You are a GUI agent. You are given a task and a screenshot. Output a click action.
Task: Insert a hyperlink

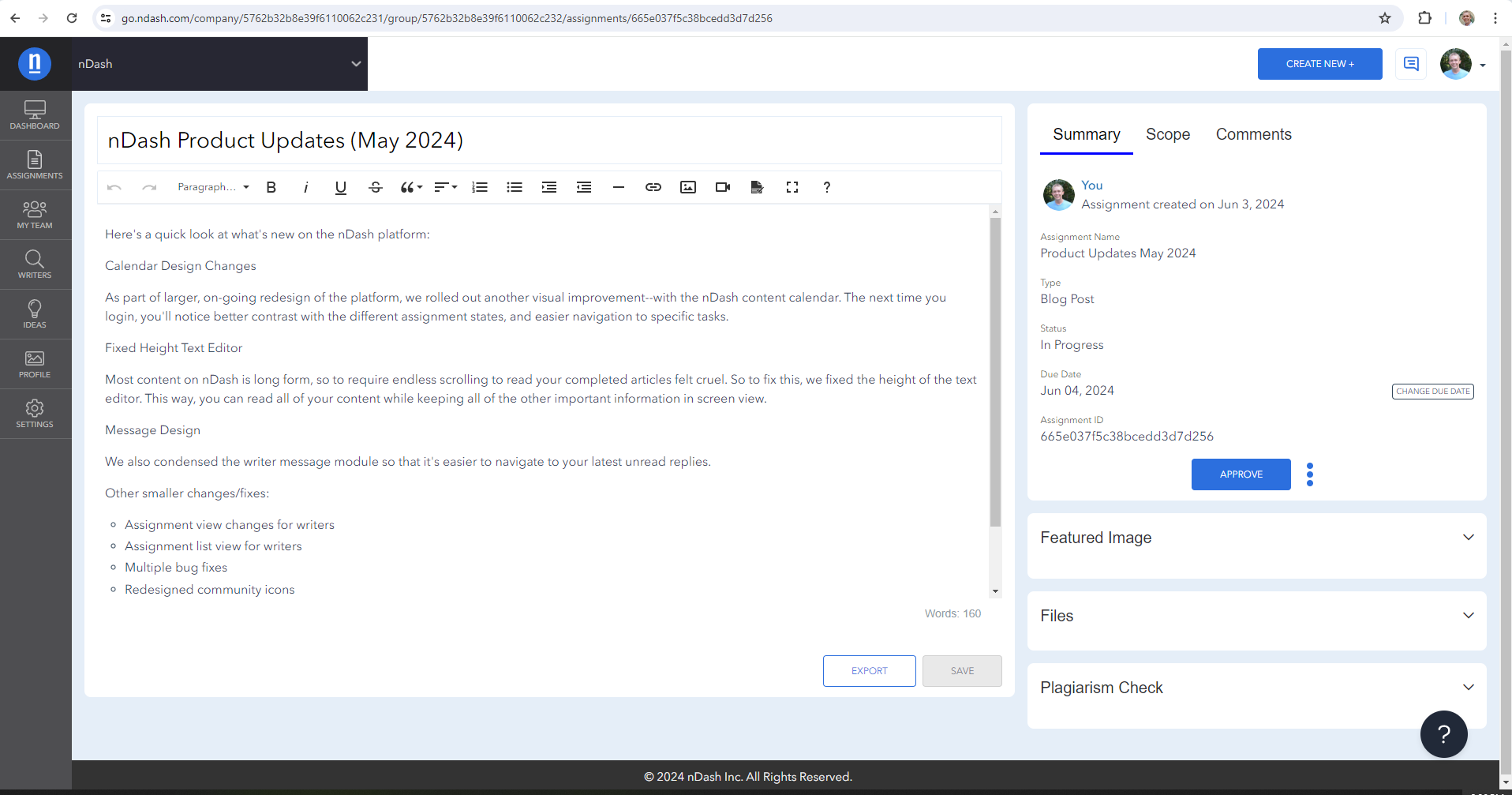(653, 187)
